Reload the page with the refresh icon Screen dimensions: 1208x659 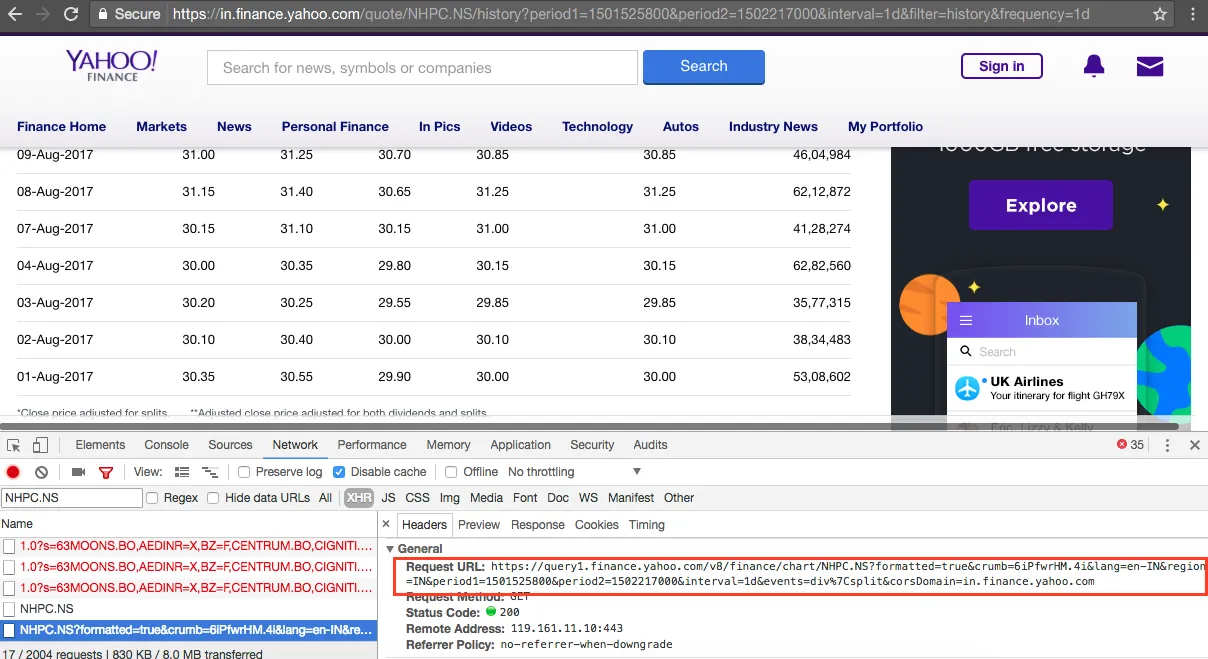71,14
